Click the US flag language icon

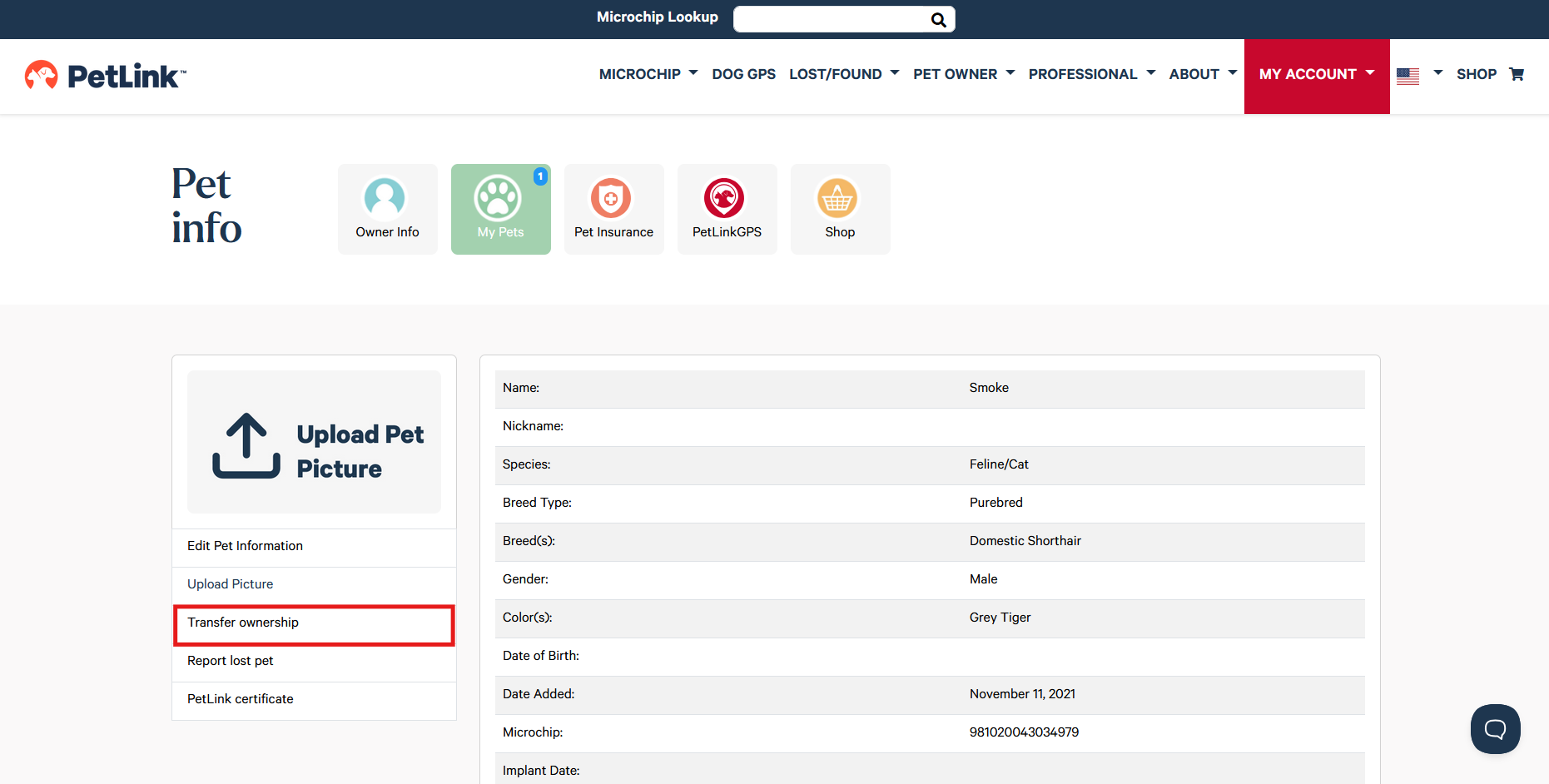pyautogui.click(x=1408, y=76)
